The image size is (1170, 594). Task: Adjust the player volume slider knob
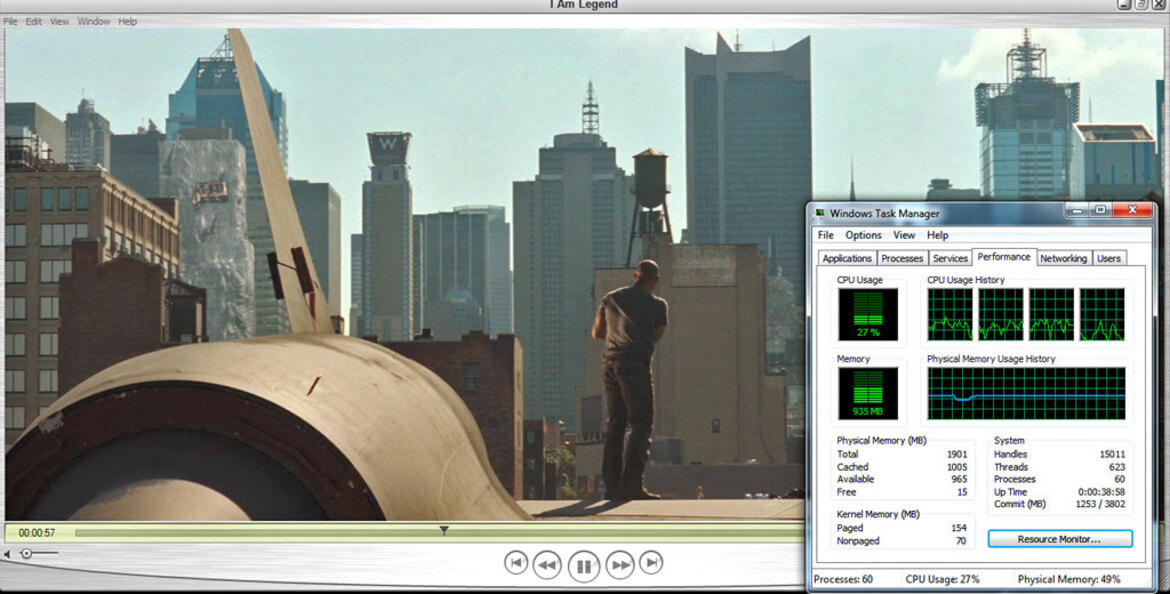click(x=26, y=554)
